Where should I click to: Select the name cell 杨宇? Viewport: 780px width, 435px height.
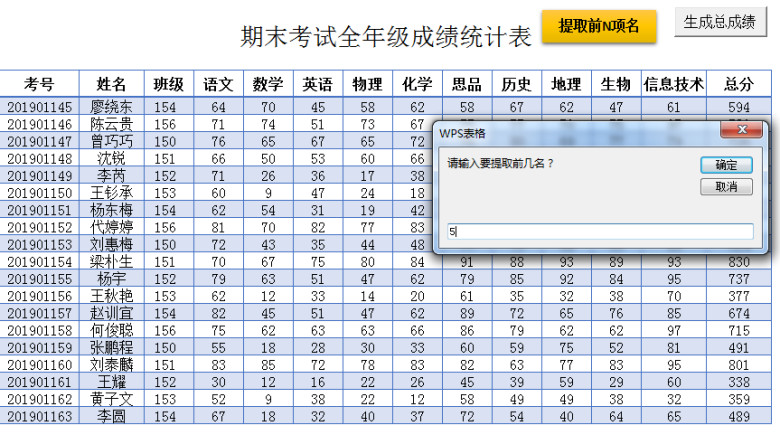pyautogui.click(x=111, y=279)
